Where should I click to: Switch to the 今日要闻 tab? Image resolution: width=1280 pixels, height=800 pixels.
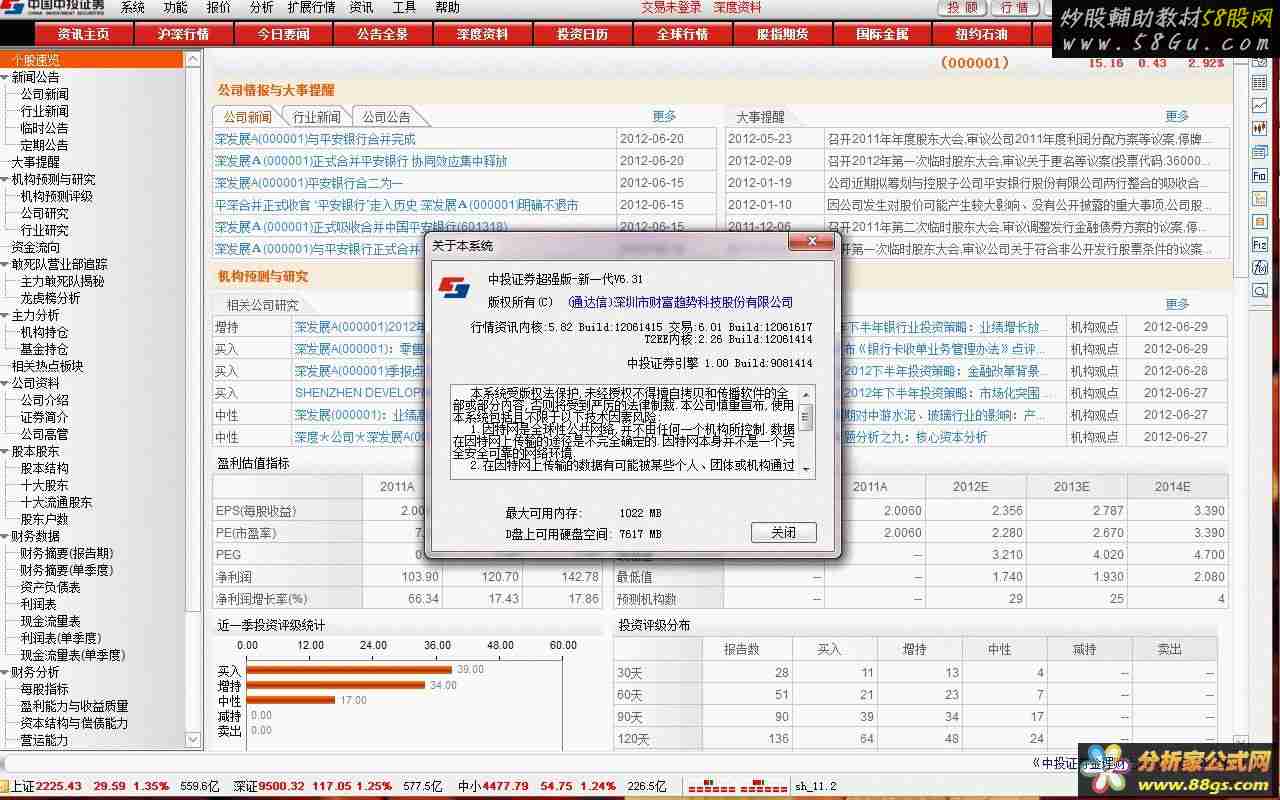pyautogui.click(x=283, y=34)
